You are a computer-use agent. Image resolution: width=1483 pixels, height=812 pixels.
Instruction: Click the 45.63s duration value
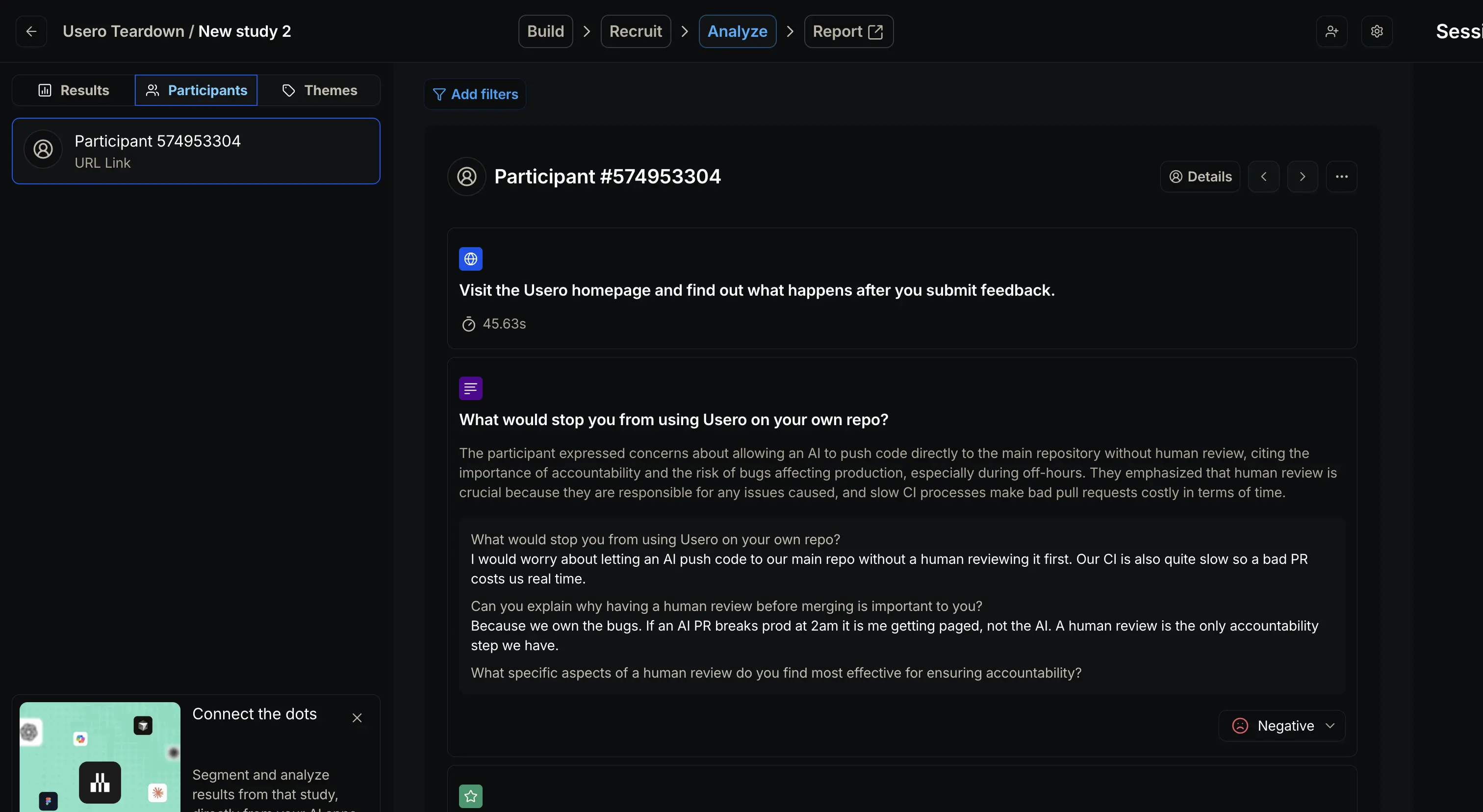coord(504,324)
